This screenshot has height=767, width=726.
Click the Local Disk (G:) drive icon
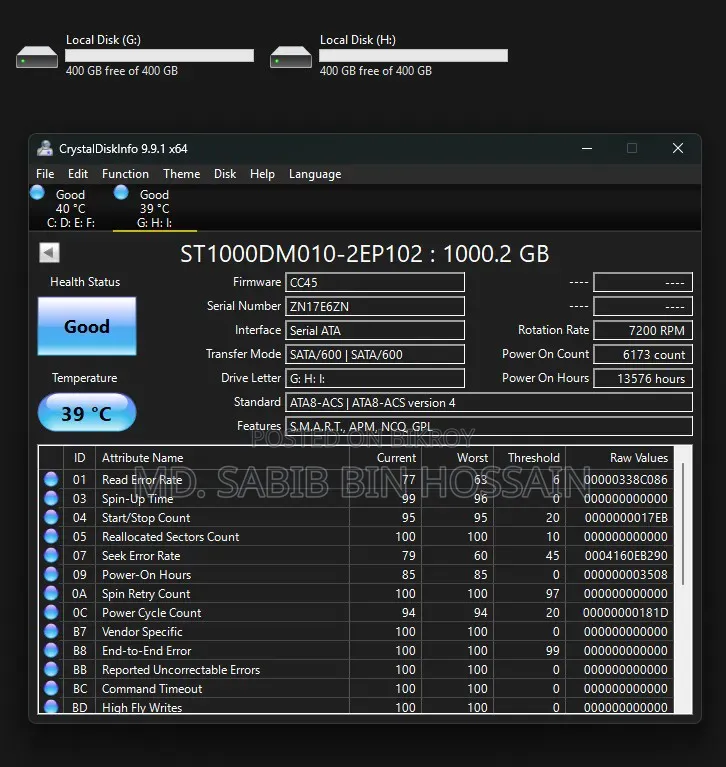coord(37,57)
